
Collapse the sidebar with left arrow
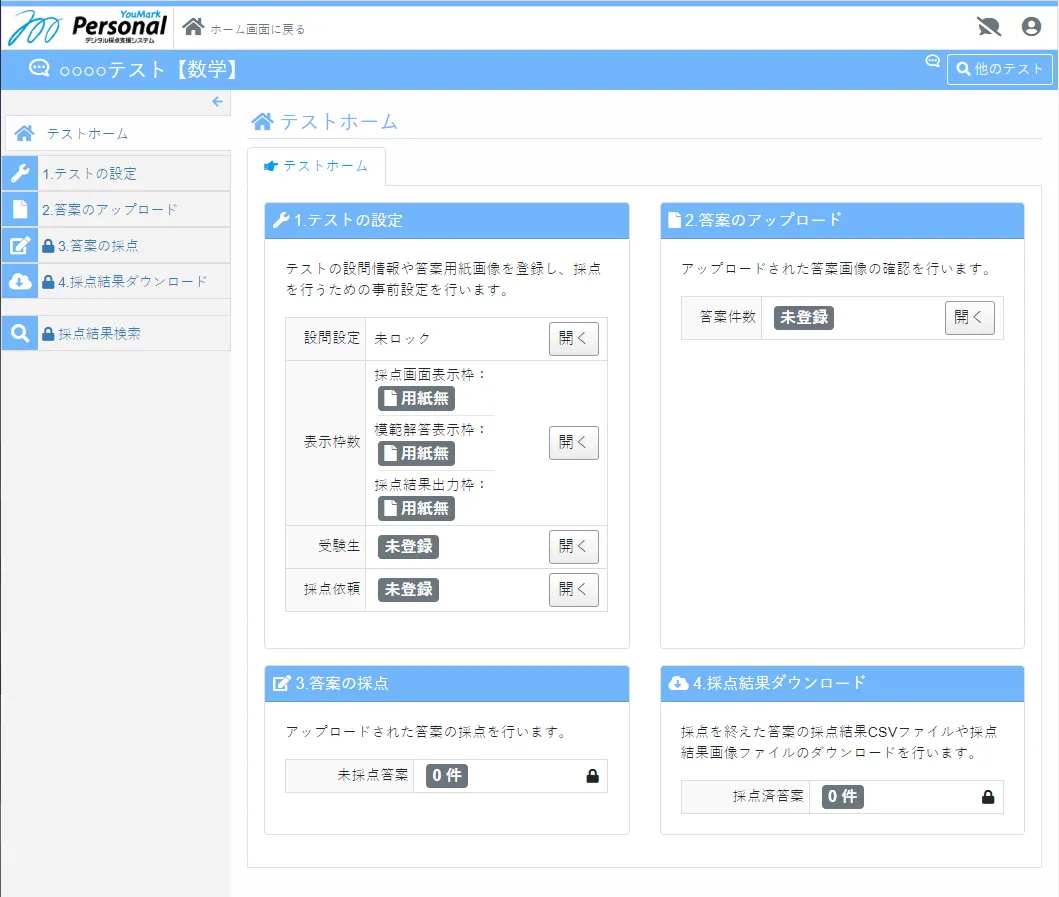(x=217, y=101)
